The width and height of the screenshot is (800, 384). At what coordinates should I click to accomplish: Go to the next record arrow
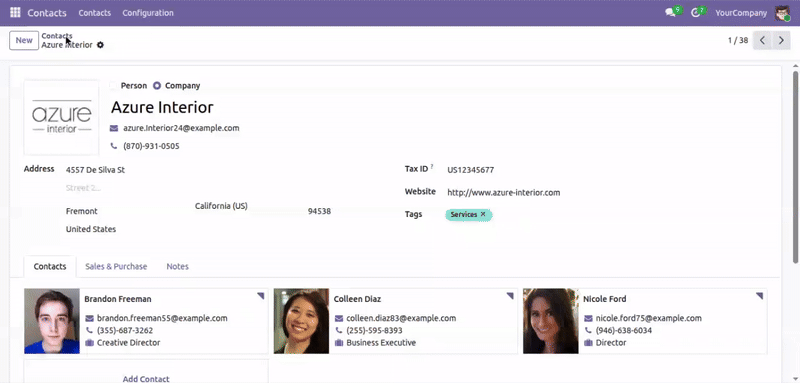click(781, 40)
